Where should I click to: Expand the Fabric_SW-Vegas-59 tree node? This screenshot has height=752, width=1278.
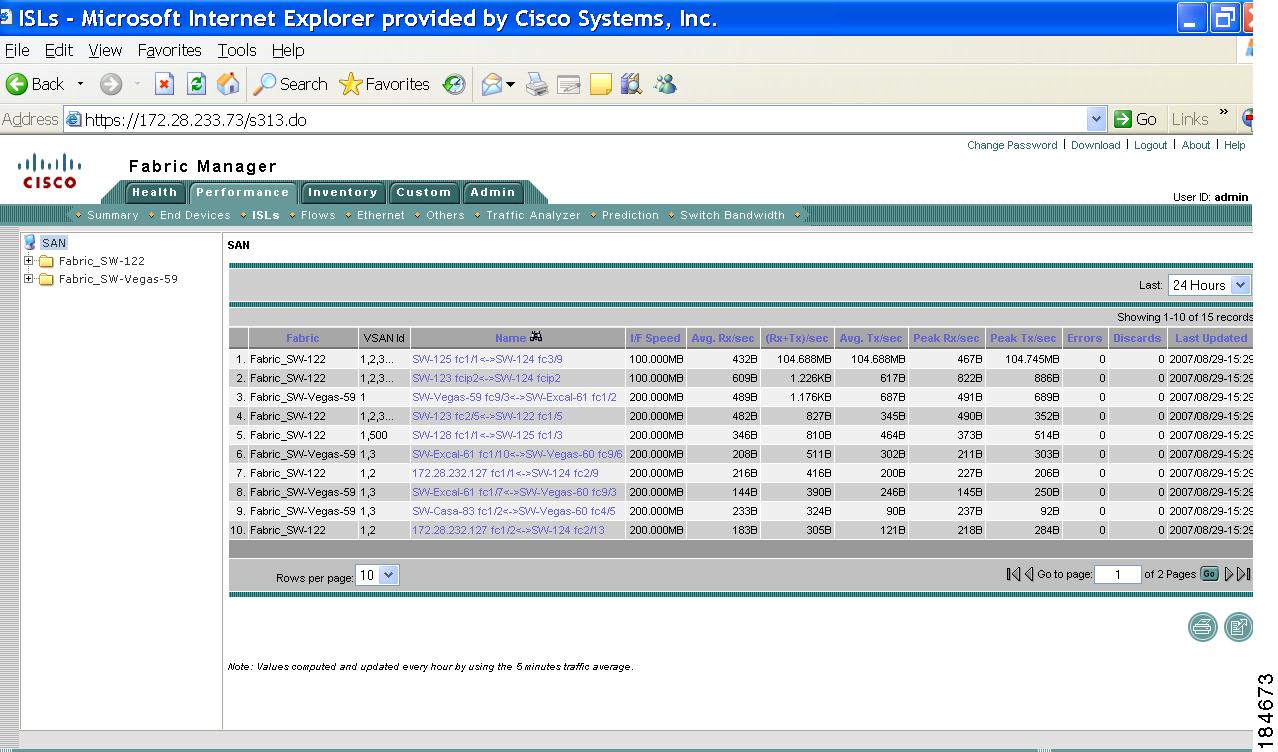[x=29, y=279]
